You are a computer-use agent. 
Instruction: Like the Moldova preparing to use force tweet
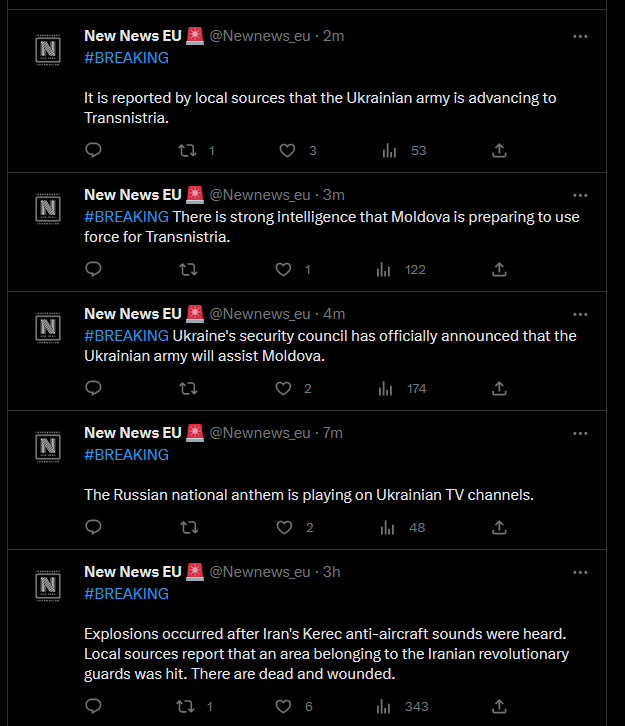pyautogui.click(x=283, y=269)
